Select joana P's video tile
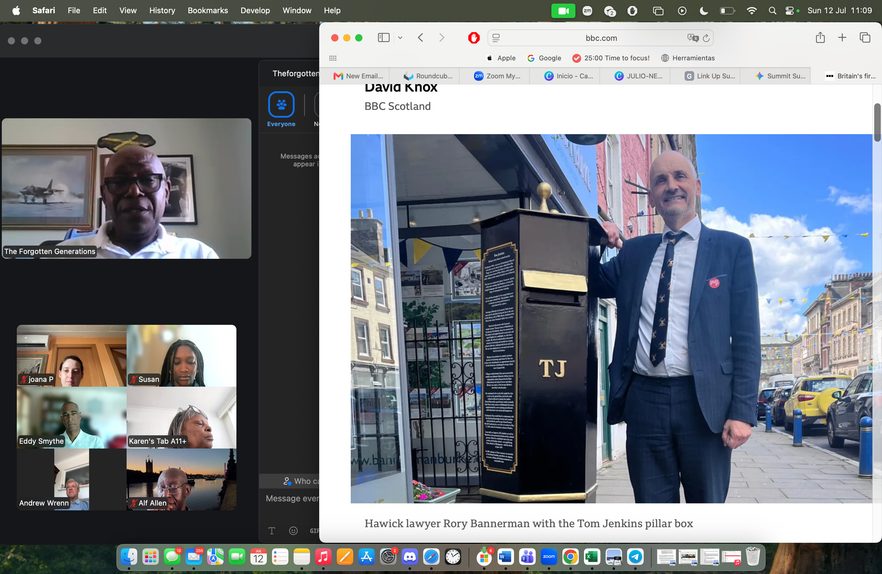This screenshot has width=882, height=574. 71,356
